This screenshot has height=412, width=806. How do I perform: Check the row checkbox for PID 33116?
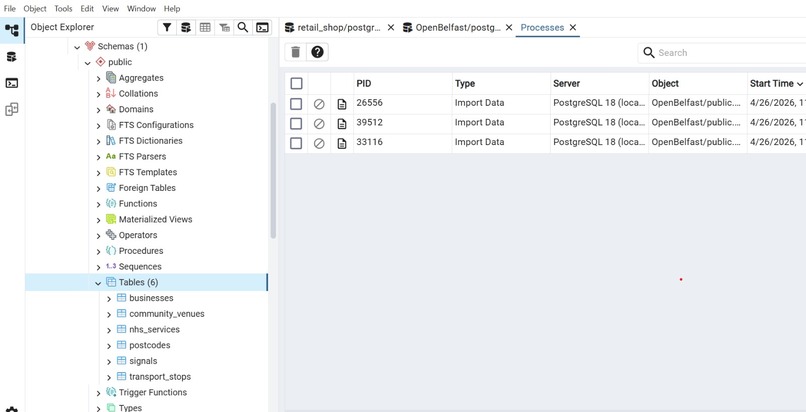(296, 143)
